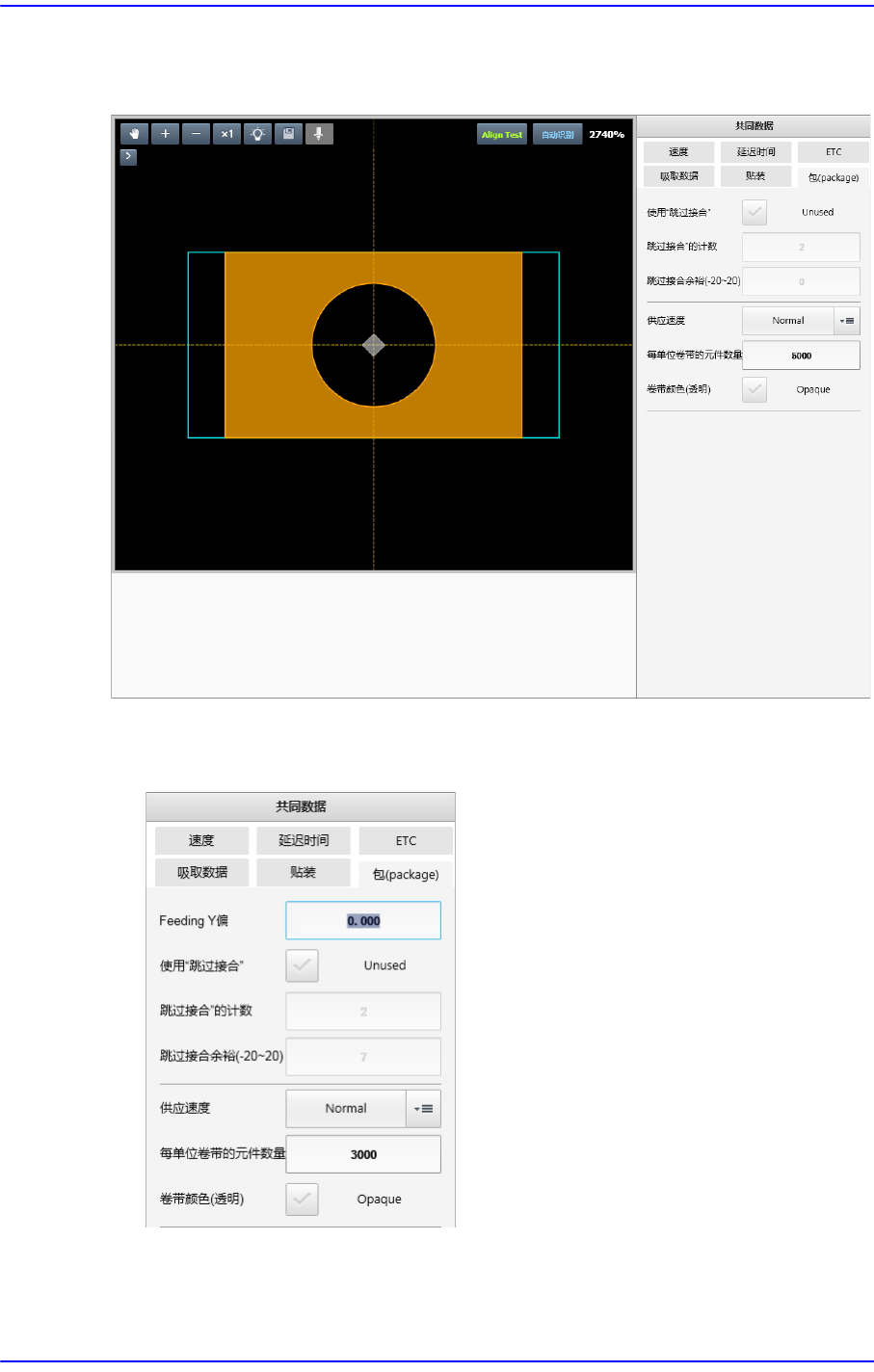Open 速度 tab in panel beside camera view
This screenshot has width=874, height=1372.
click(679, 152)
